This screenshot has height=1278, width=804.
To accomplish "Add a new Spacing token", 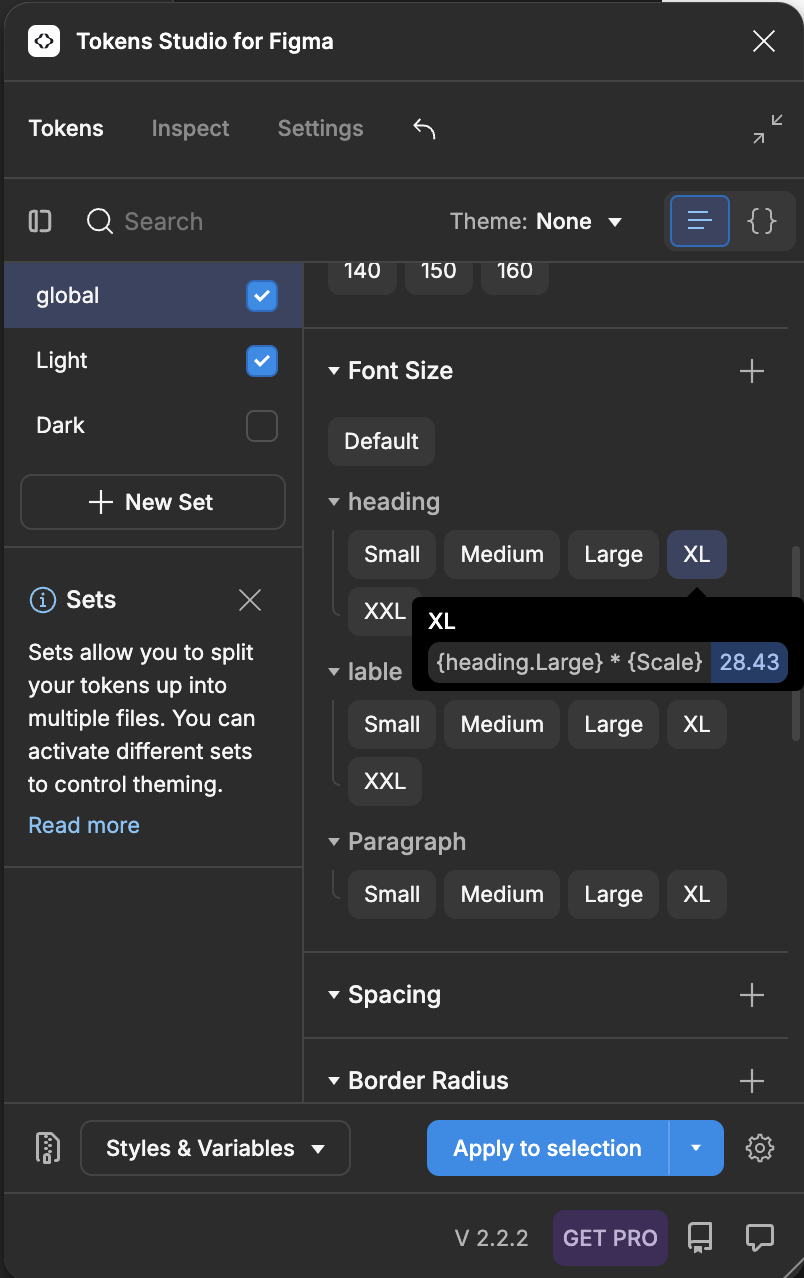I will pyautogui.click(x=752, y=995).
